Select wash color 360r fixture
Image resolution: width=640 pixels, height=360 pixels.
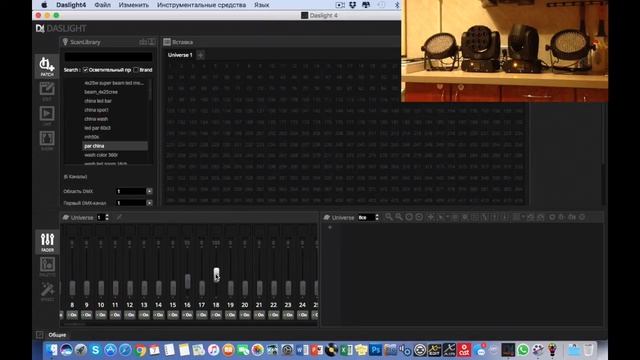(x=101, y=155)
